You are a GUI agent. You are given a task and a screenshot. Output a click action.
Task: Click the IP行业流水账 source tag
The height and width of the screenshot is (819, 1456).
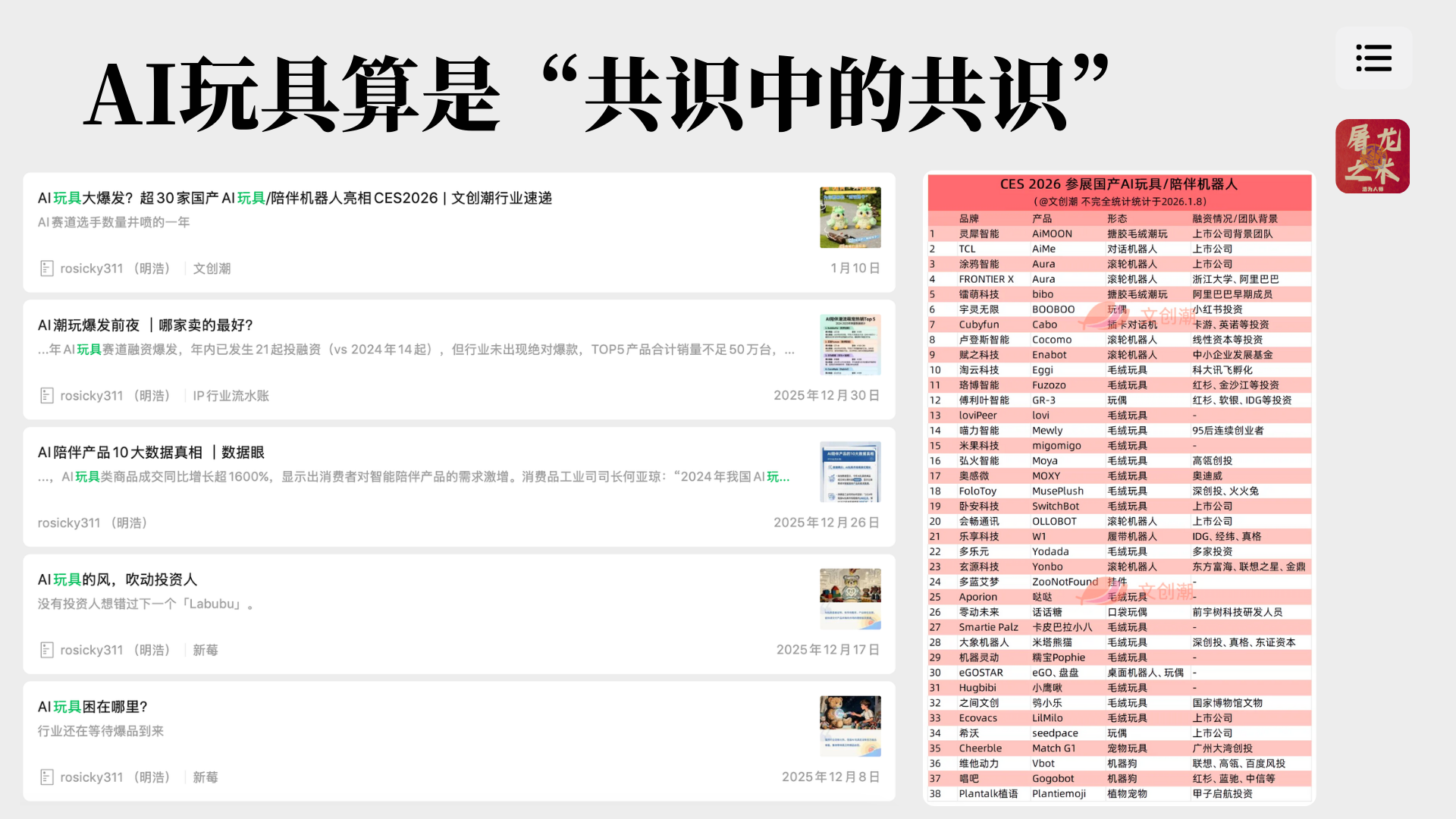tap(231, 396)
